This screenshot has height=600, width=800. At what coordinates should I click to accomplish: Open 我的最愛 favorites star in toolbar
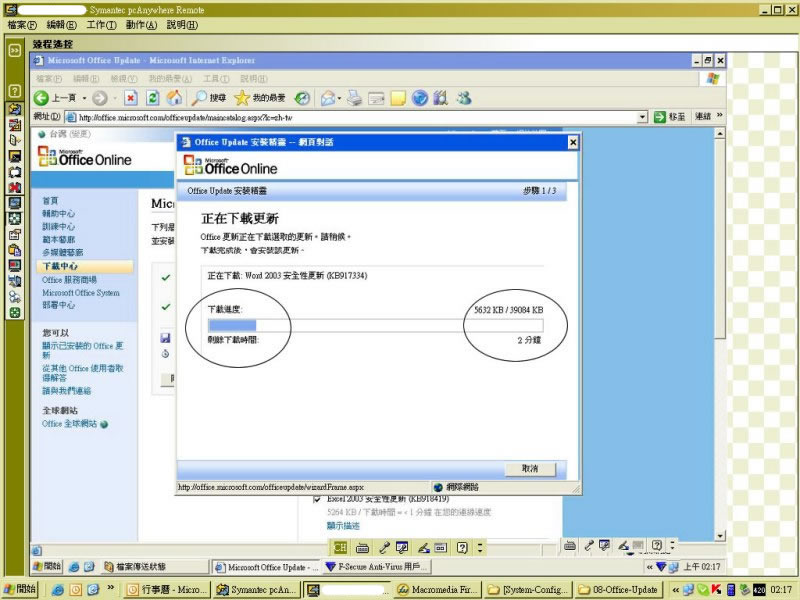click(260, 98)
